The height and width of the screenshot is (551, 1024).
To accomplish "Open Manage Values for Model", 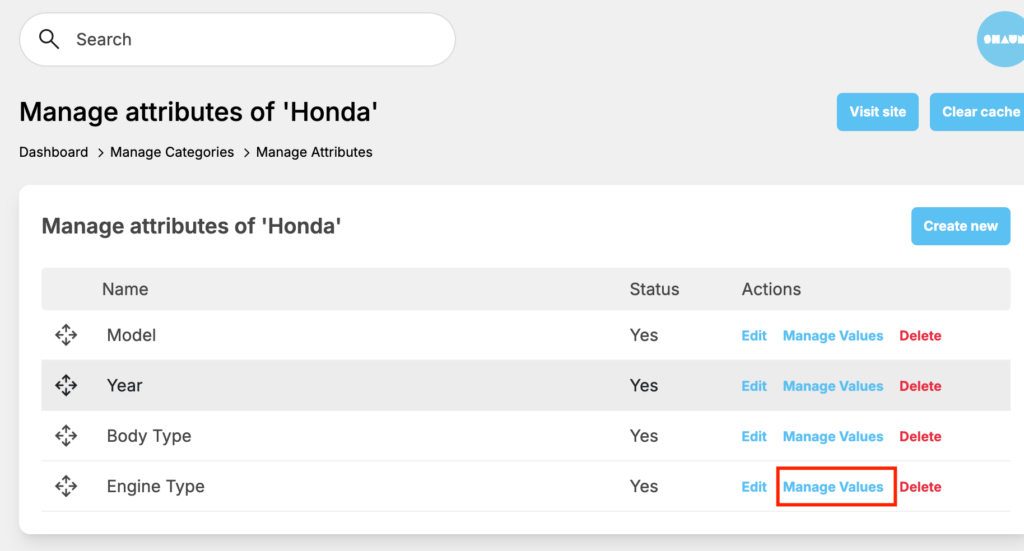I will 833,336.
